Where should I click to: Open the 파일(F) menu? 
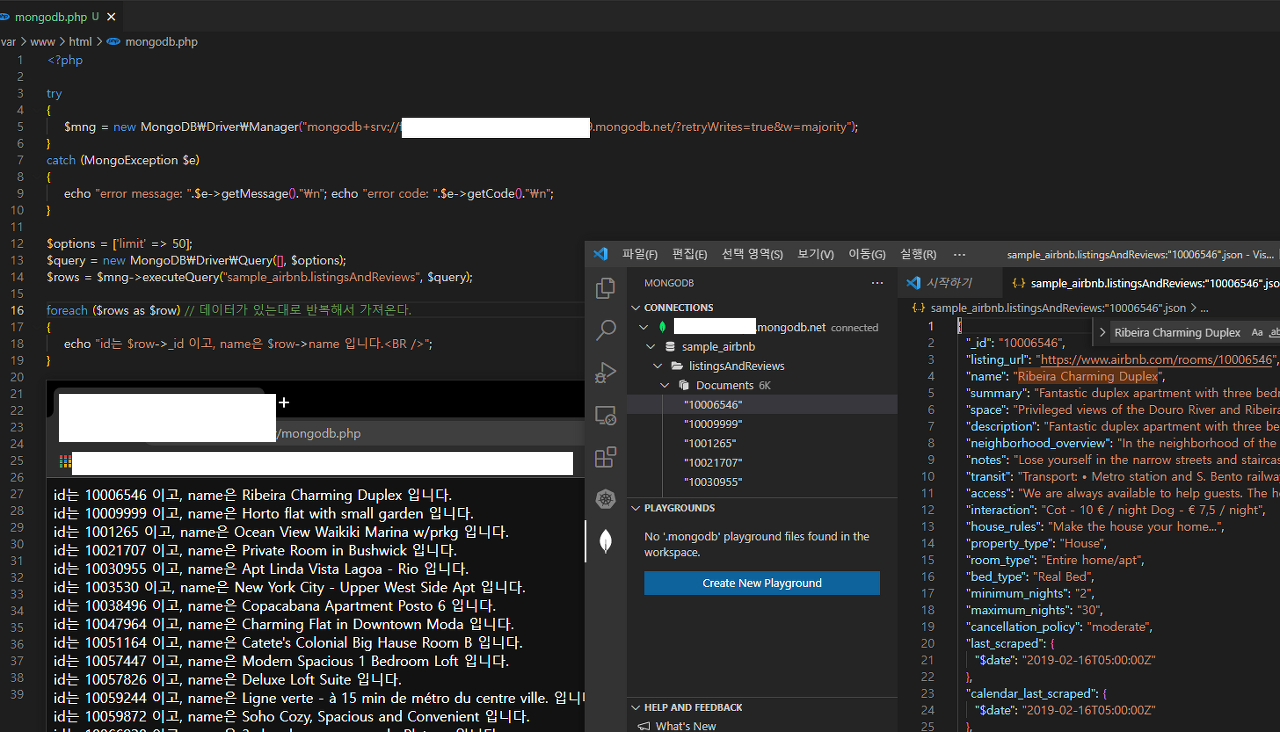640,254
